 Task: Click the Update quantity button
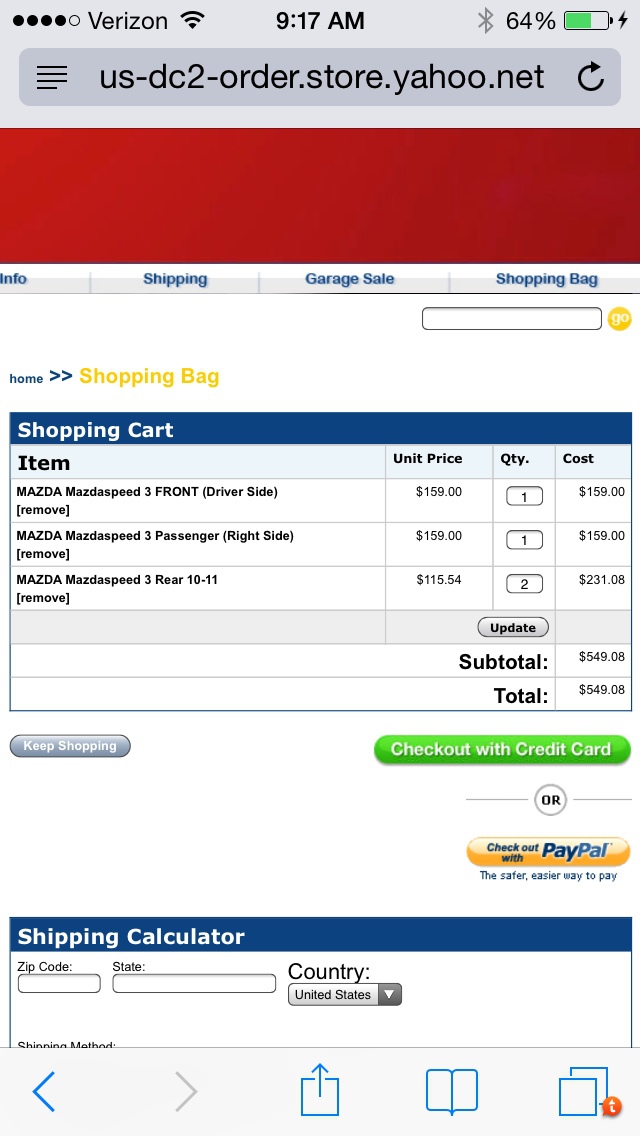[513, 627]
